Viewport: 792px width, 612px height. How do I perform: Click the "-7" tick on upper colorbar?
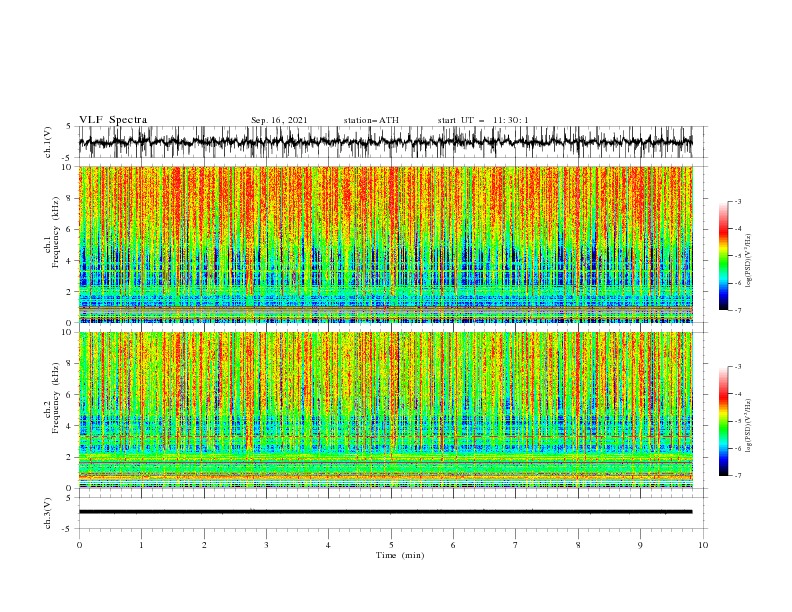[x=737, y=310]
